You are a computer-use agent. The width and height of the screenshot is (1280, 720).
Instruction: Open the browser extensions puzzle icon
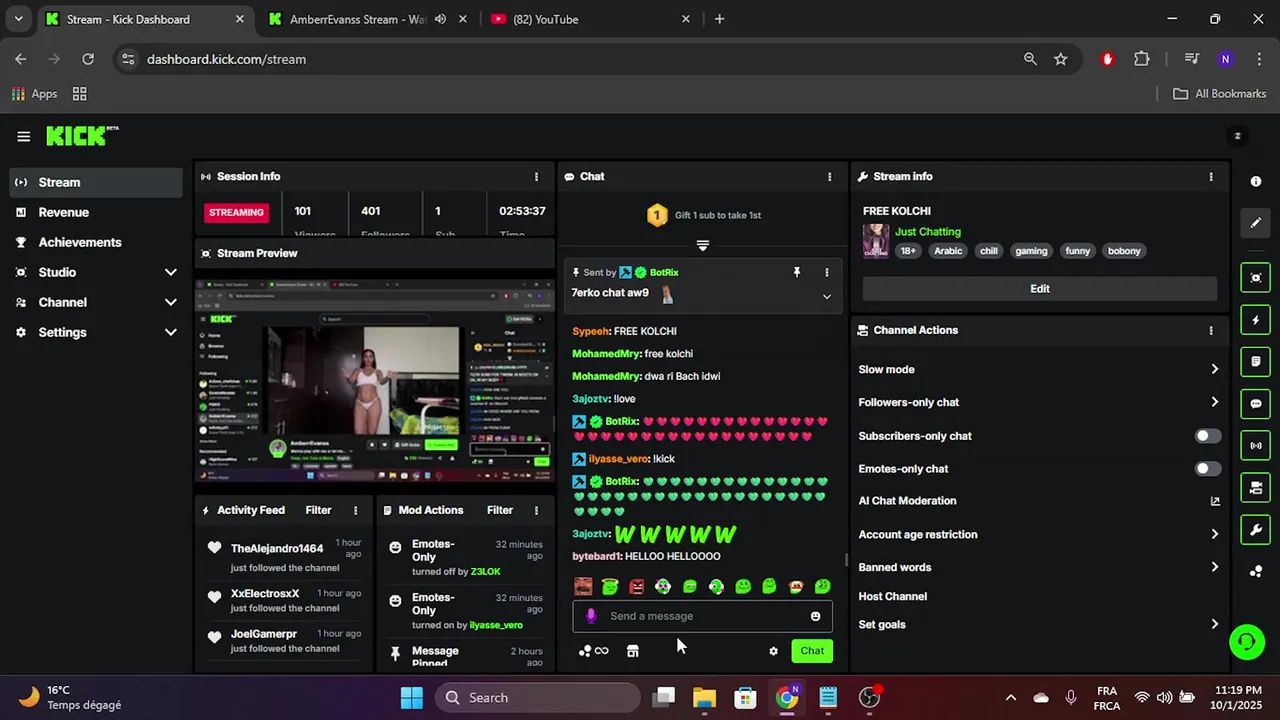coord(1142,59)
